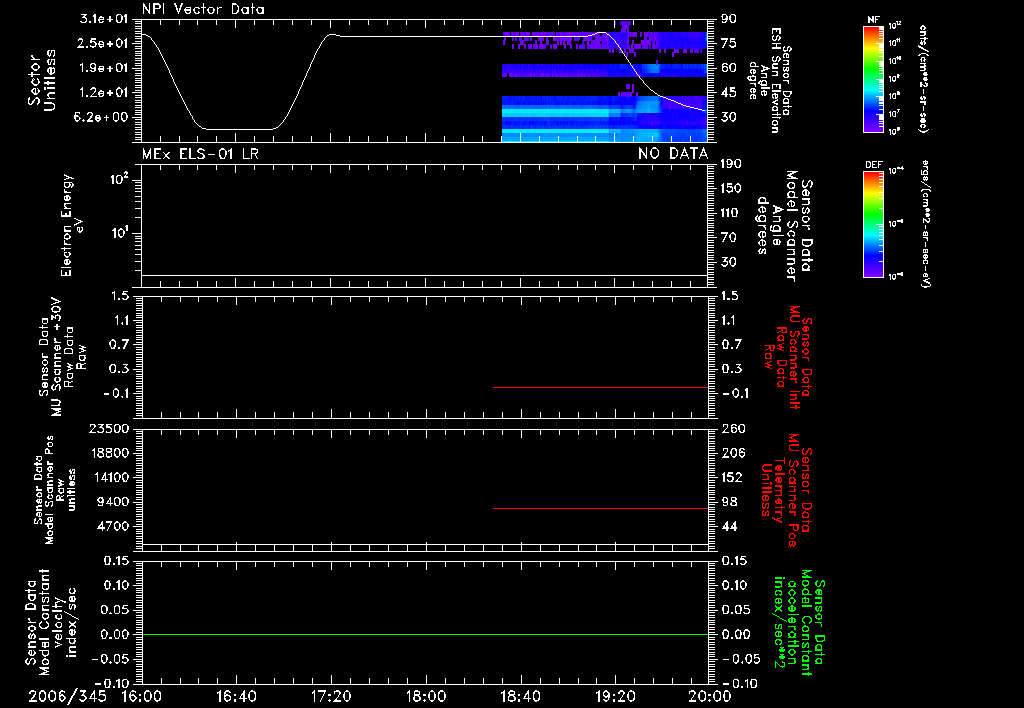Click the NF color scale bar
The image size is (1024, 708).
coord(874,78)
